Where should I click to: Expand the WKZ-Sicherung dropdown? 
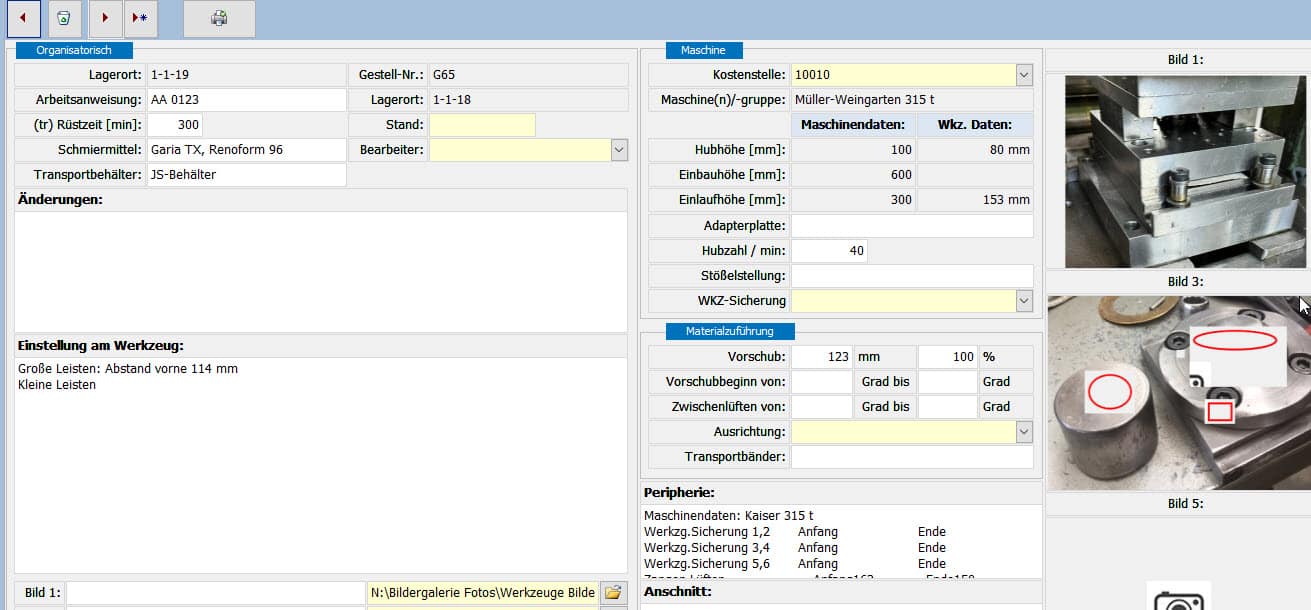click(x=1023, y=300)
